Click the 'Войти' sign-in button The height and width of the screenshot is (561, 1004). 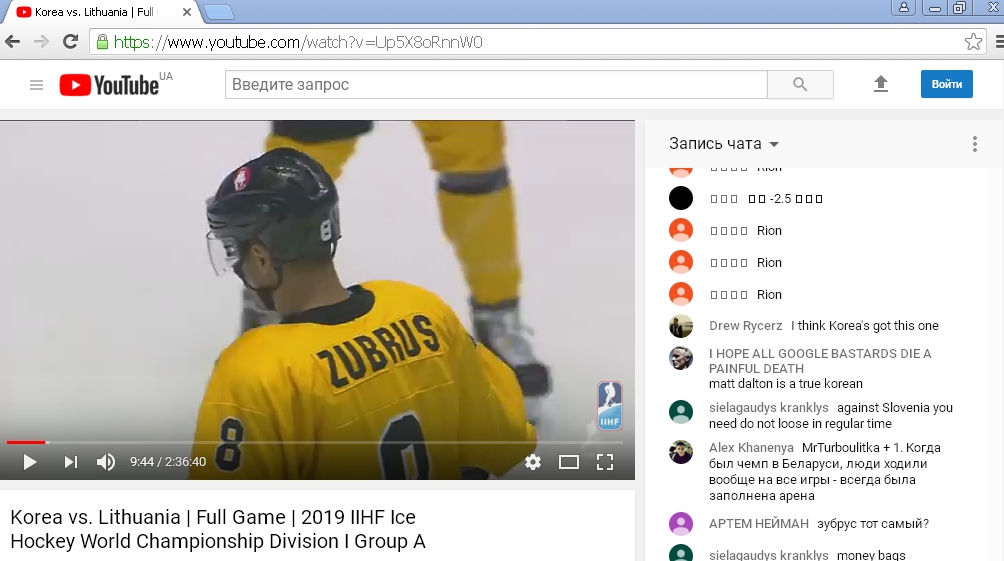click(946, 84)
